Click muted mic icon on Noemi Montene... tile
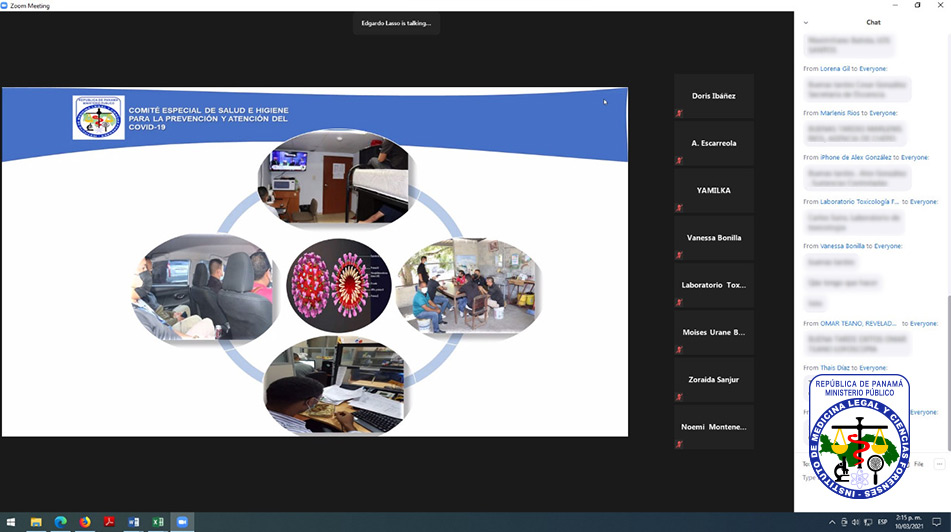The height and width of the screenshot is (532, 951). click(x=679, y=444)
